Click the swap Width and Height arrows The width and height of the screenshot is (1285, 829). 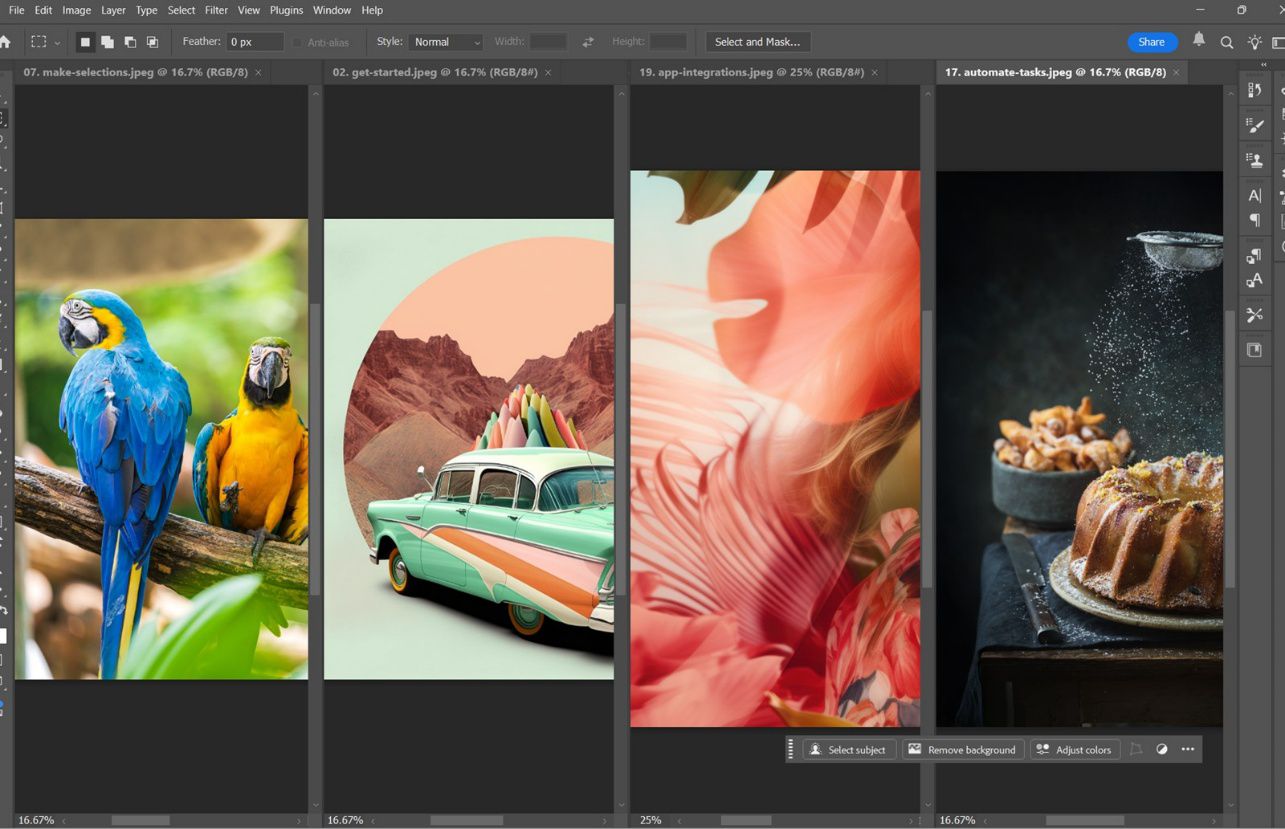coord(588,42)
